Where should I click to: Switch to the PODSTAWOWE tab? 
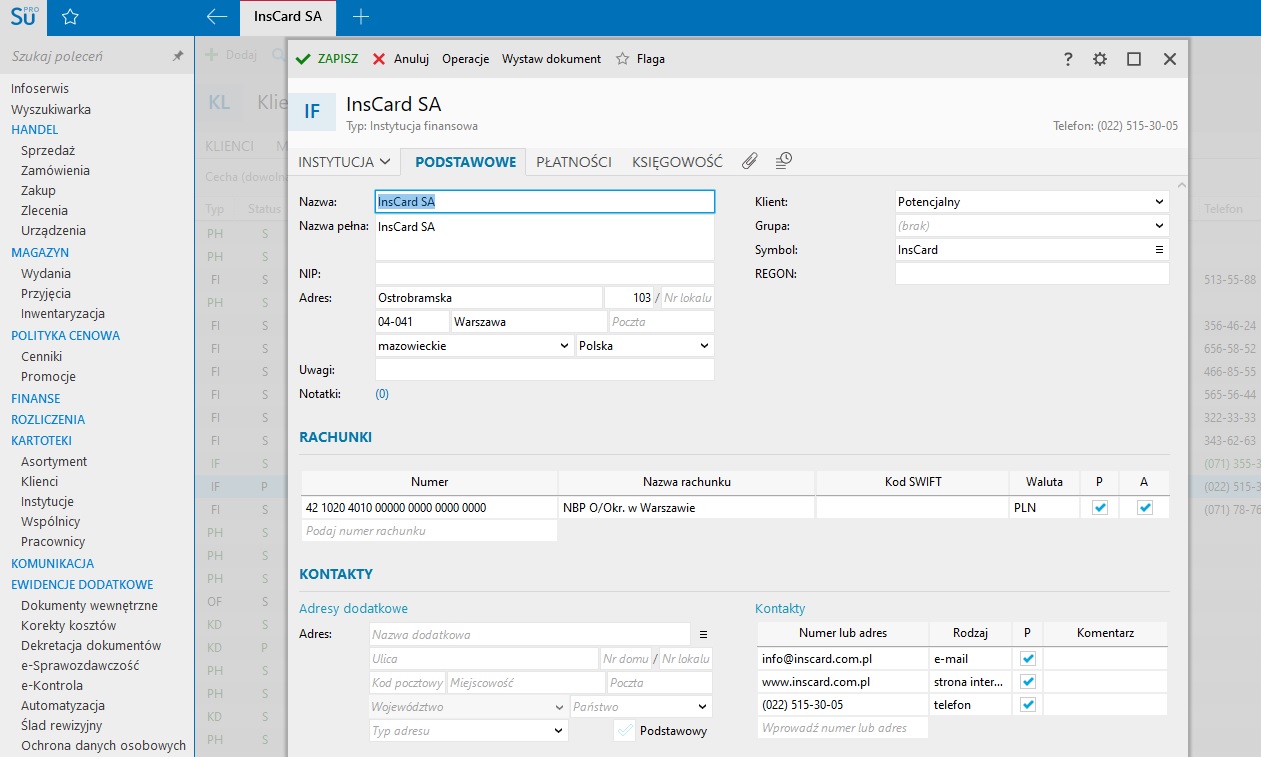click(465, 162)
